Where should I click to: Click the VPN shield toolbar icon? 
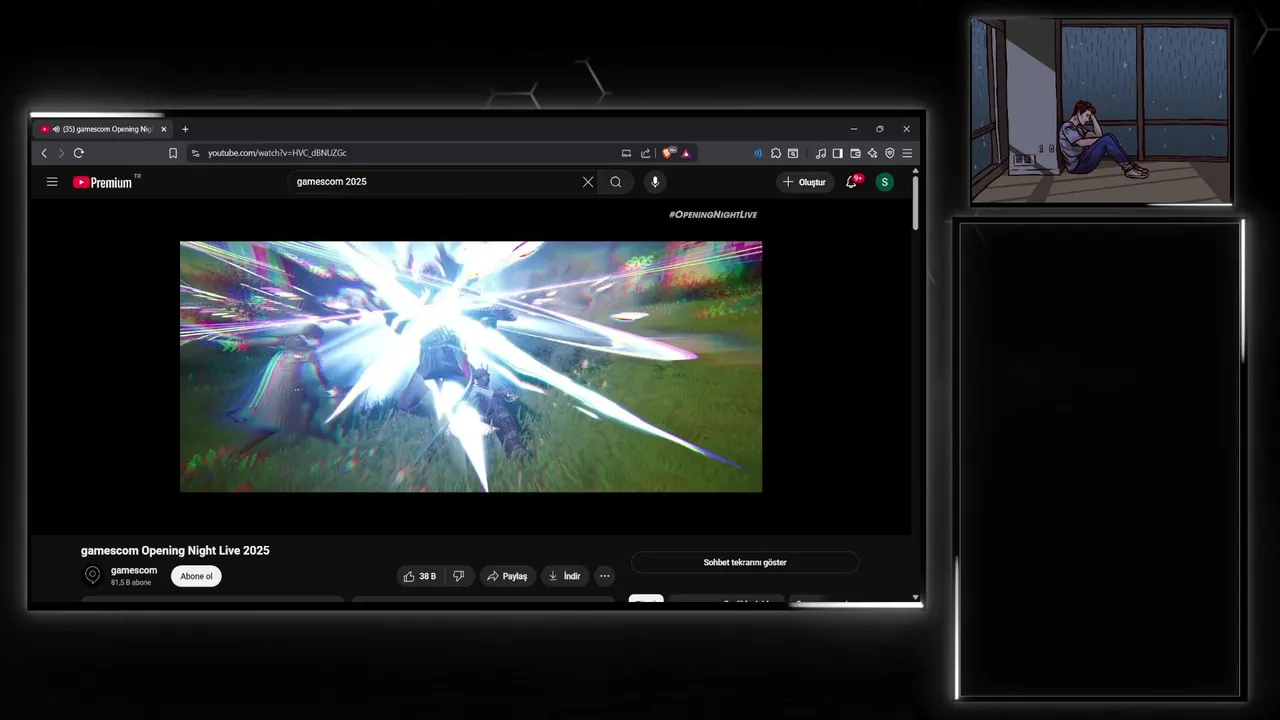point(889,153)
